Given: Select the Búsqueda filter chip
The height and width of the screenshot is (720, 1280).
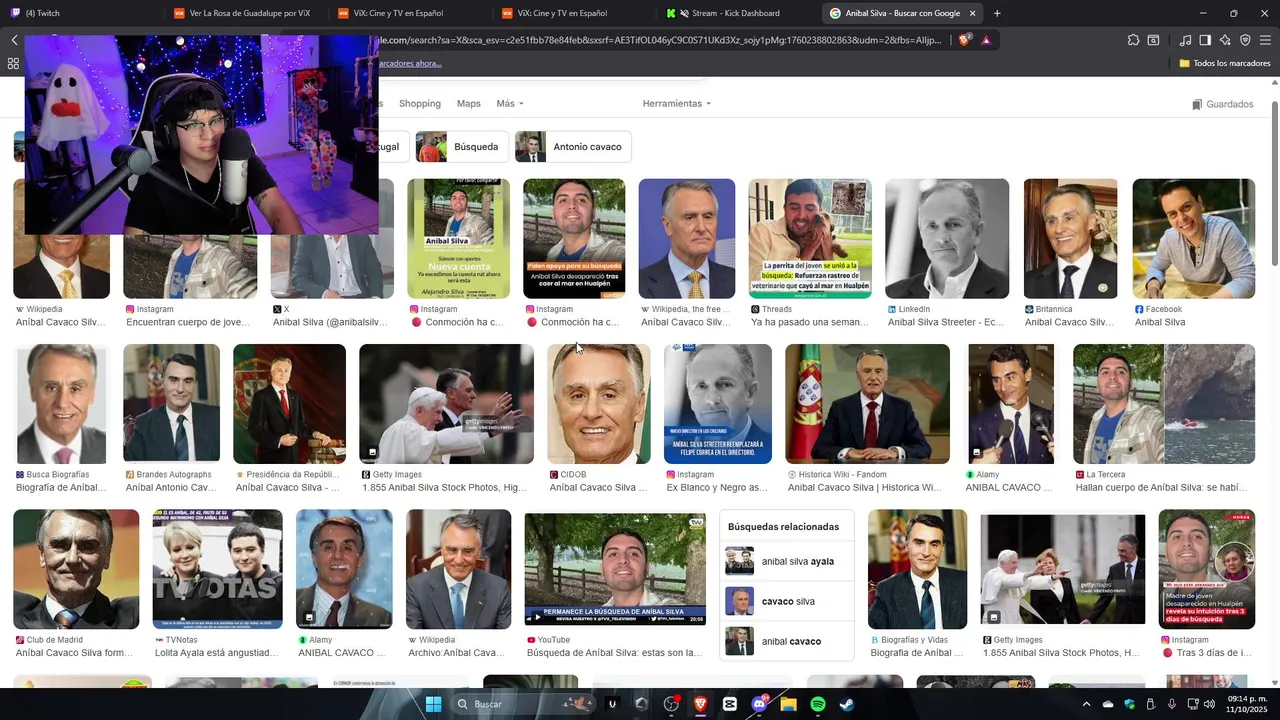Looking at the screenshot, I should tap(462, 146).
